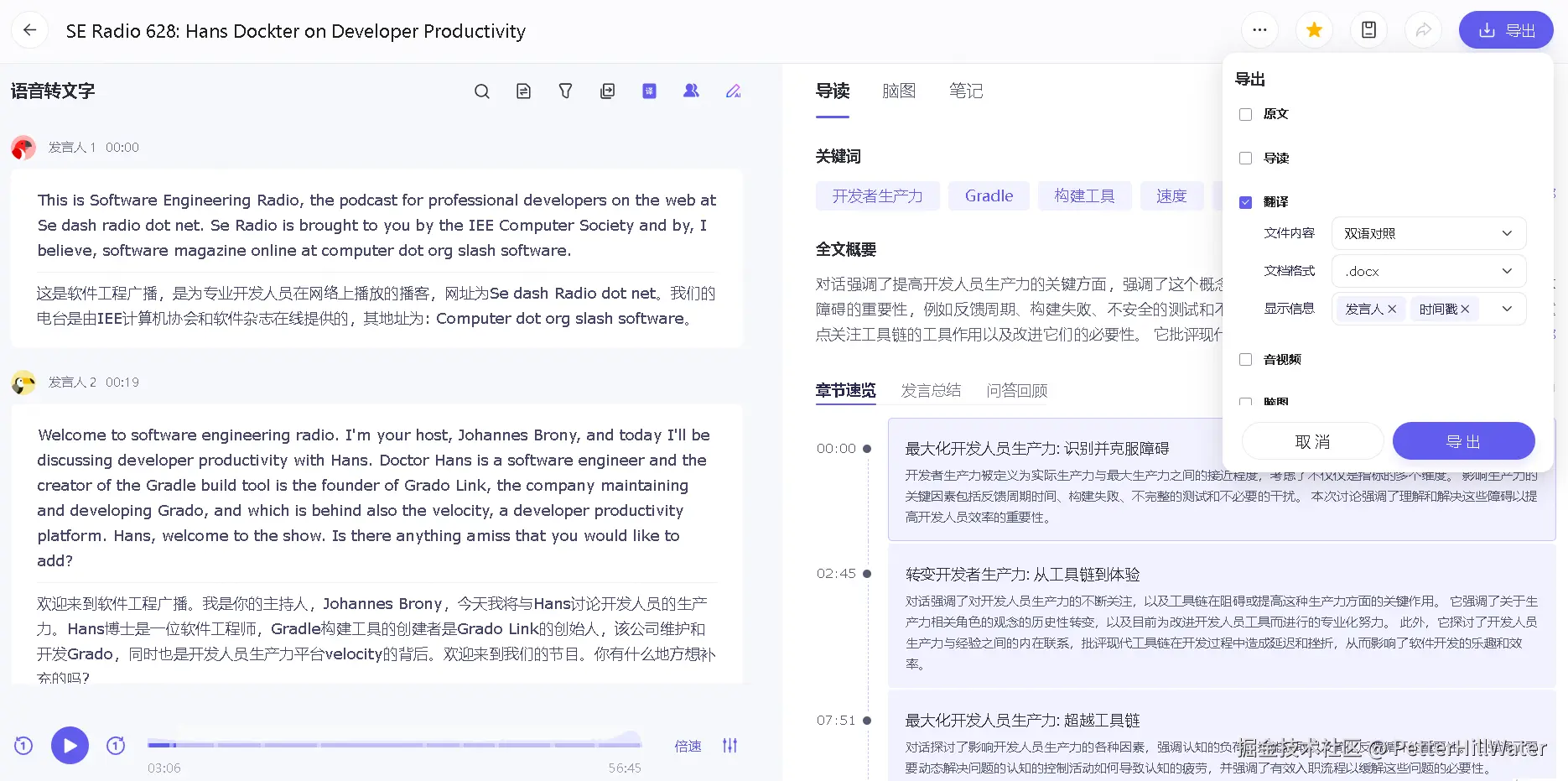Click the save-to-notes icon in the header
Viewport: 1568px width, 781px height.
(x=1368, y=30)
